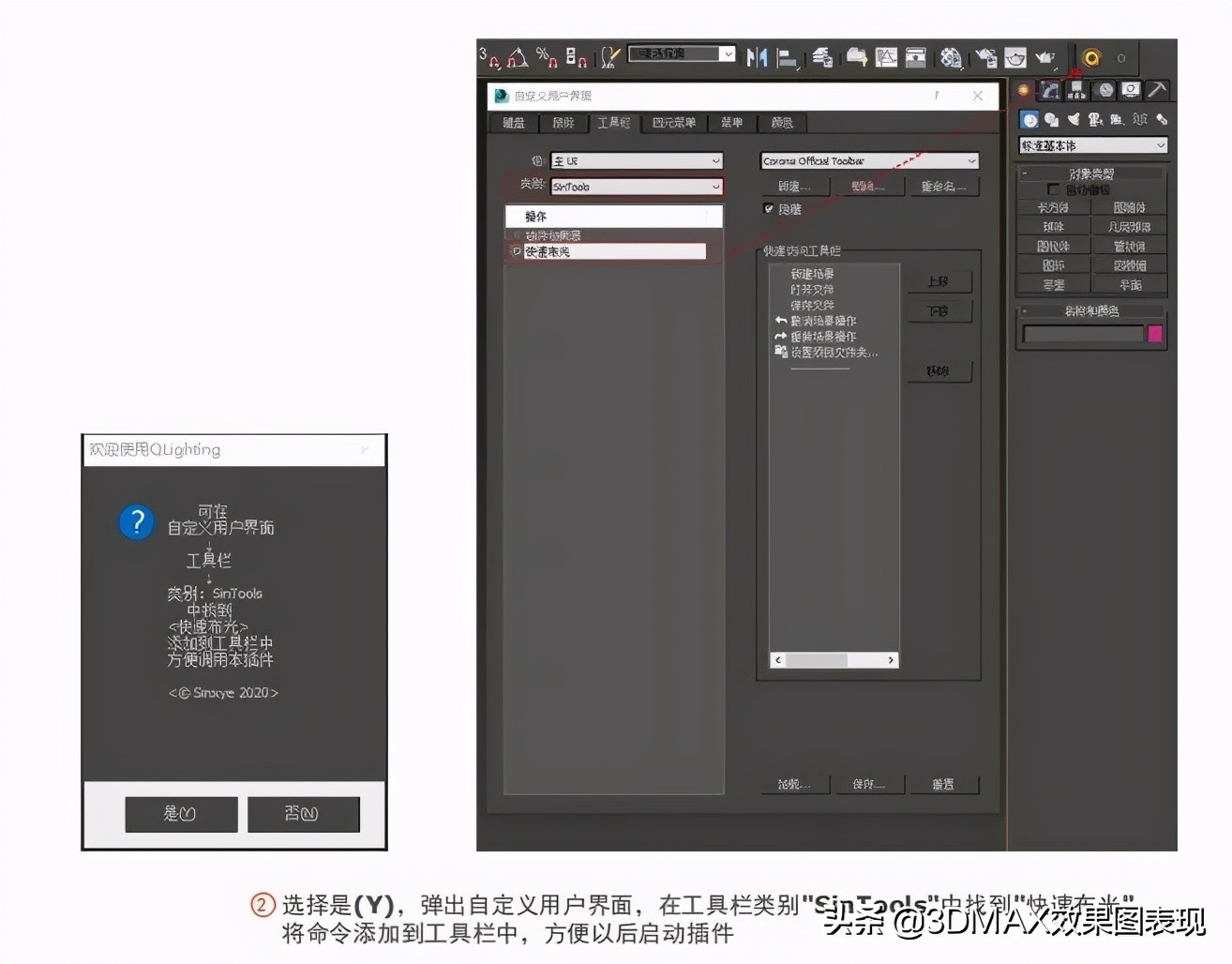Click the 长方体 button in the Create panel

pyautogui.click(x=1053, y=206)
